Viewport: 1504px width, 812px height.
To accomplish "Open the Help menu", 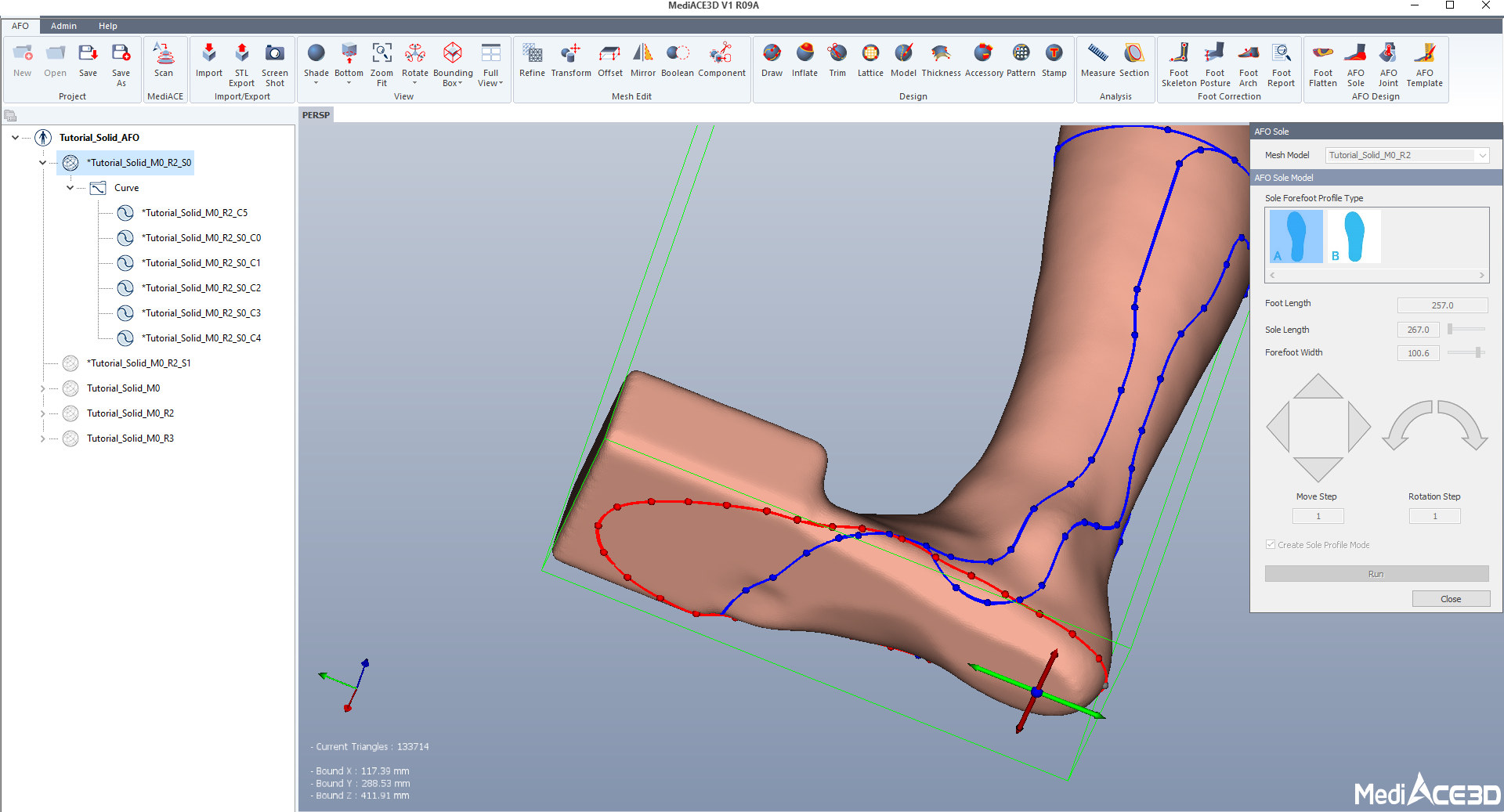I will (108, 26).
